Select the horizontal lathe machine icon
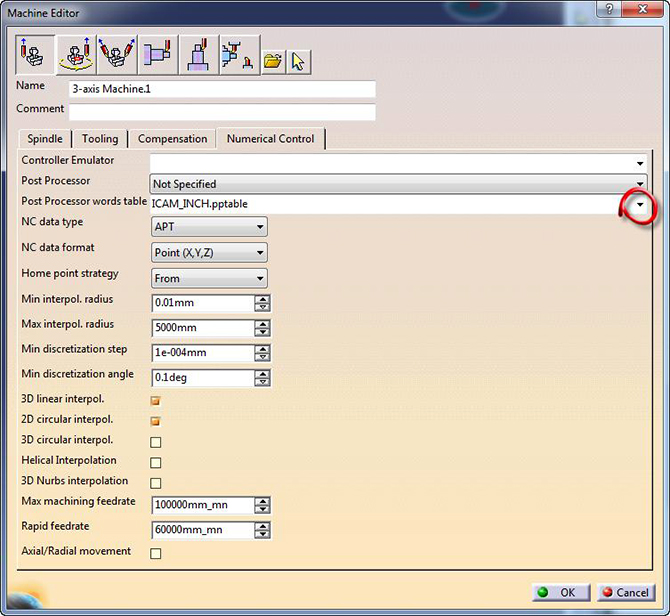The image size is (670, 616). 157,55
